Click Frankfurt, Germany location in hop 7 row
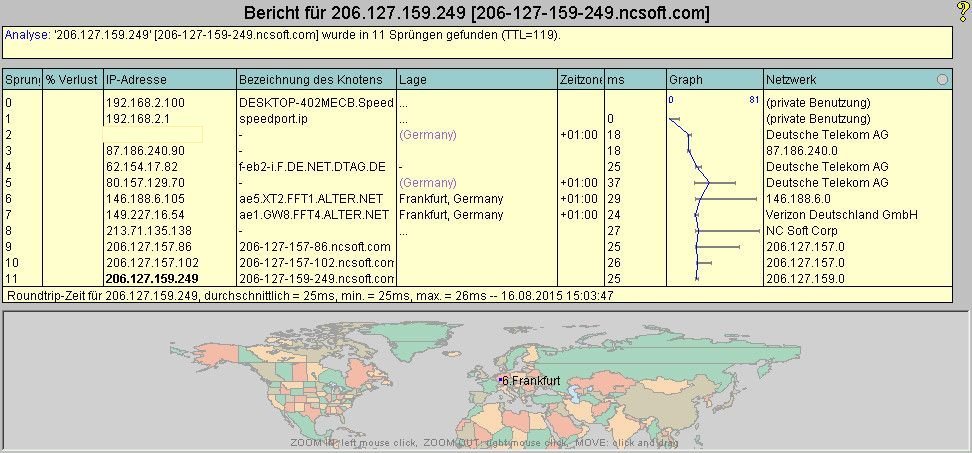The height and width of the screenshot is (453, 972). pyautogui.click(x=451, y=215)
